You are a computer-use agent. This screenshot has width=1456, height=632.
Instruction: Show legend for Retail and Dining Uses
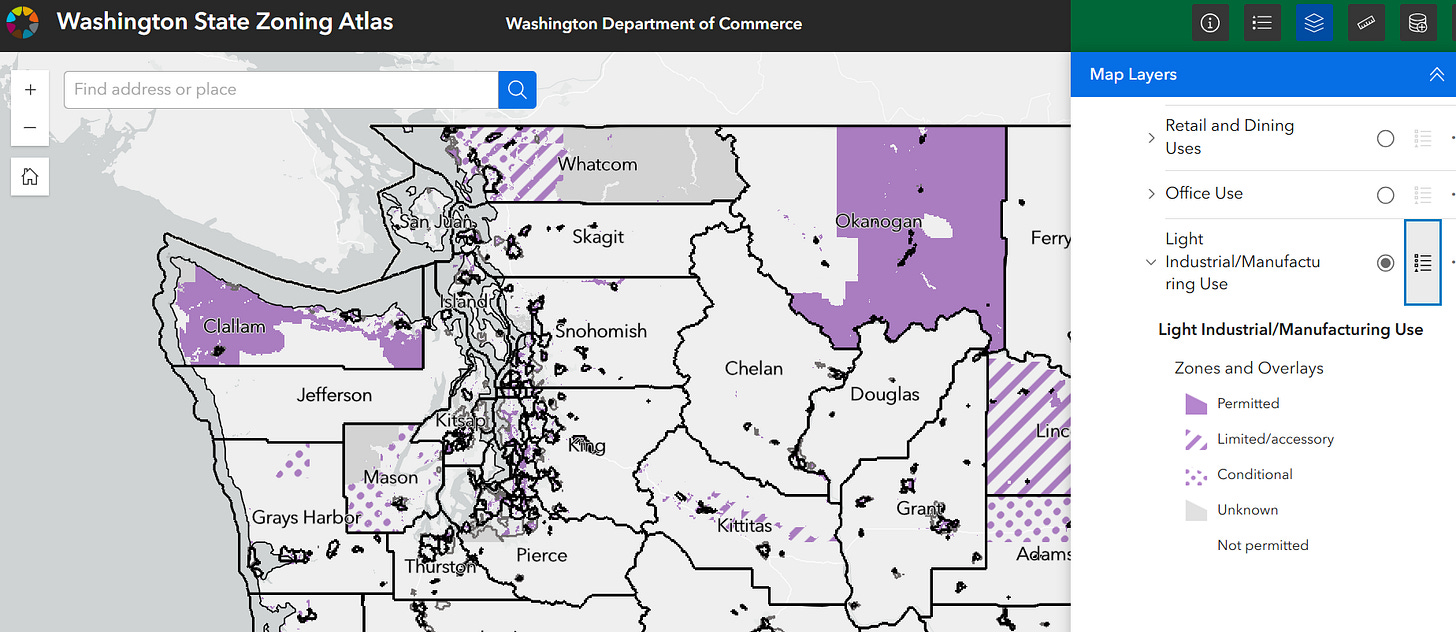[1423, 139]
